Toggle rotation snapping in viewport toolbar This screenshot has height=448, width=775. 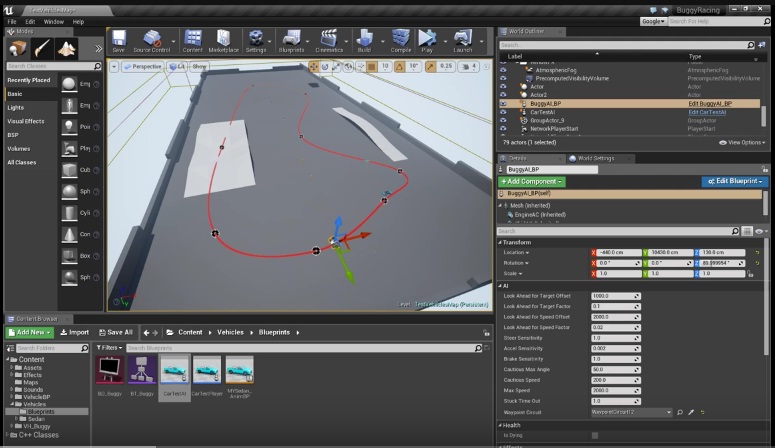pos(399,66)
